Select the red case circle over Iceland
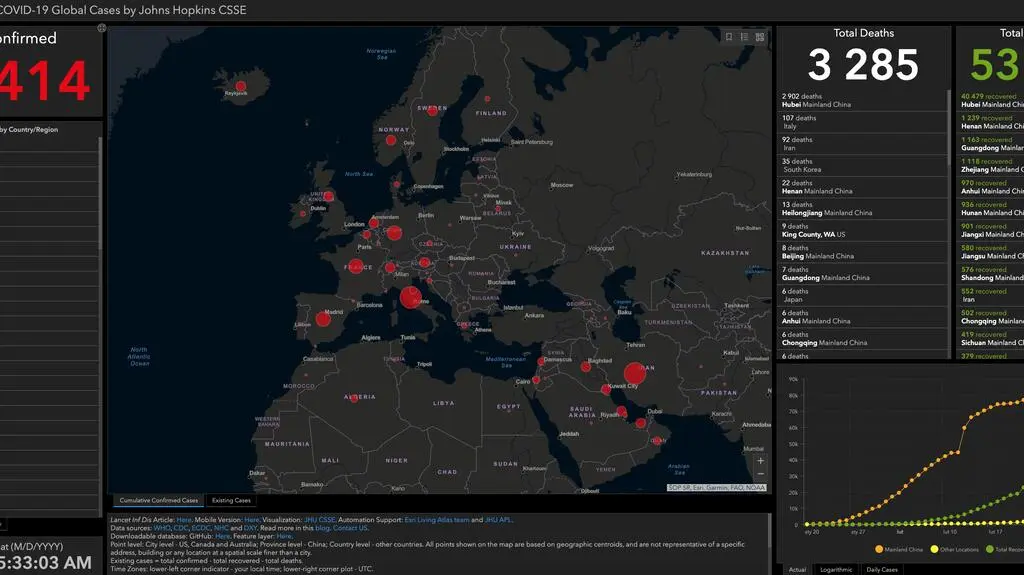The image size is (1024, 575). (x=241, y=86)
